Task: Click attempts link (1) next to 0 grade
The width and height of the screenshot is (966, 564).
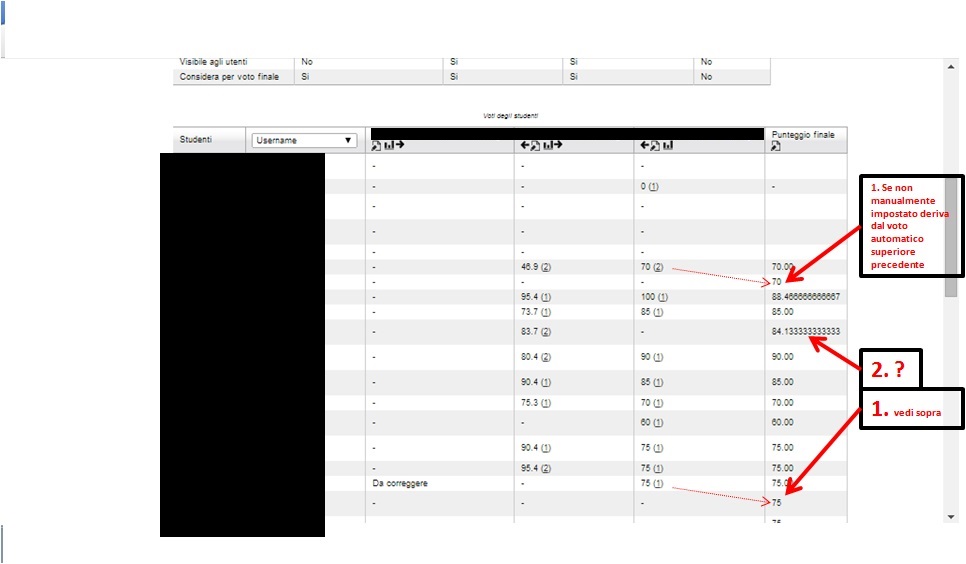Action: click(x=653, y=187)
